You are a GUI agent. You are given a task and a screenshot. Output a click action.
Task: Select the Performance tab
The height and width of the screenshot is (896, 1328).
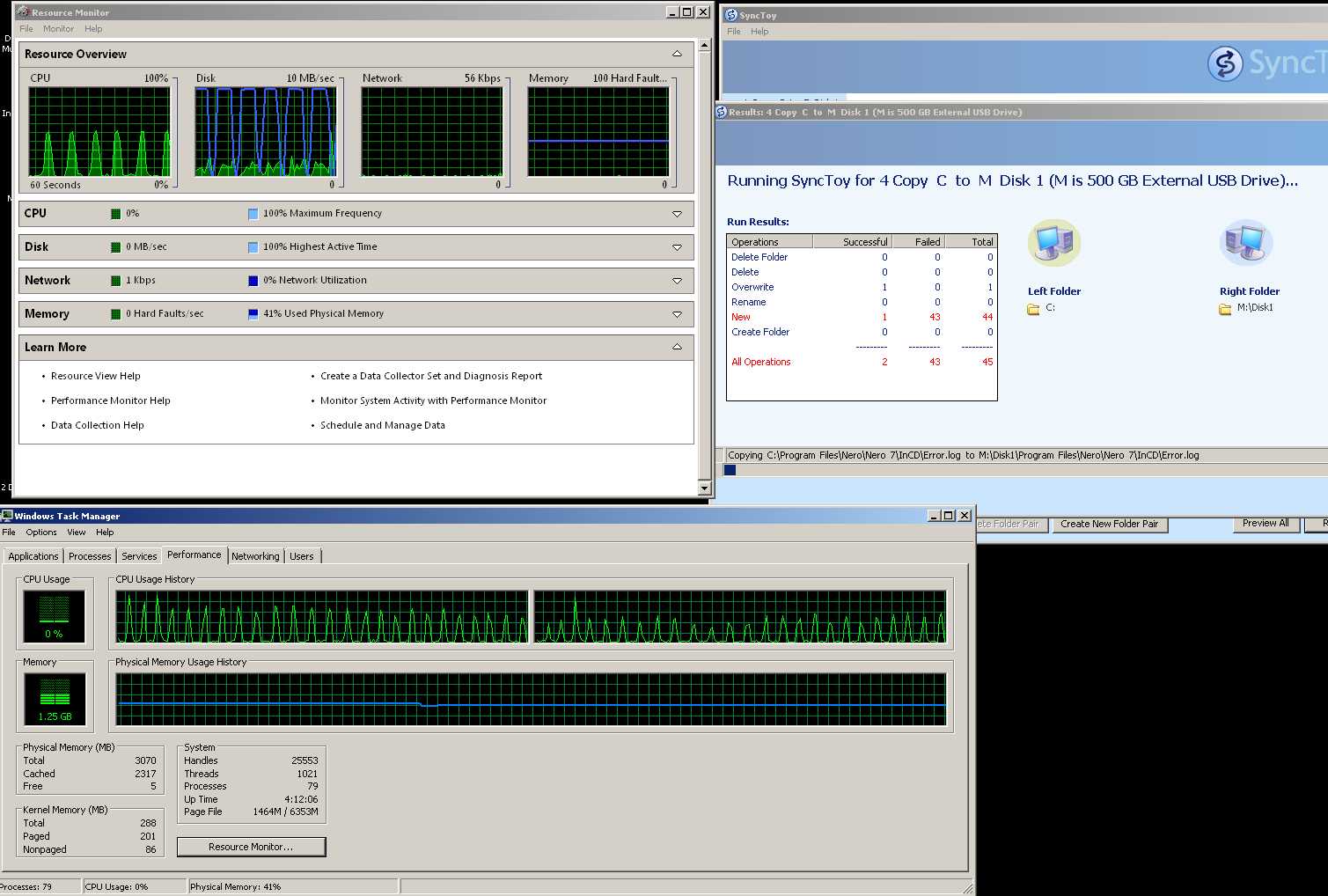pyautogui.click(x=194, y=554)
